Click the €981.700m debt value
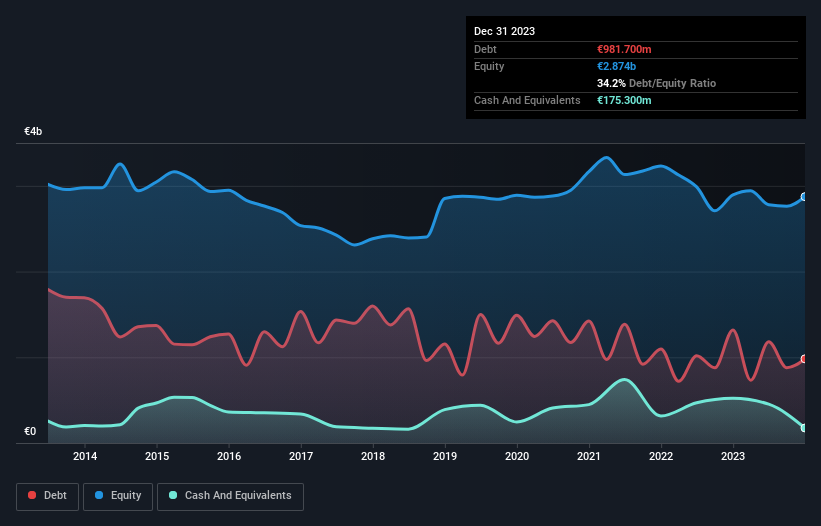The width and height of the screenshot is (821, 526). click(x=624, y=49)
